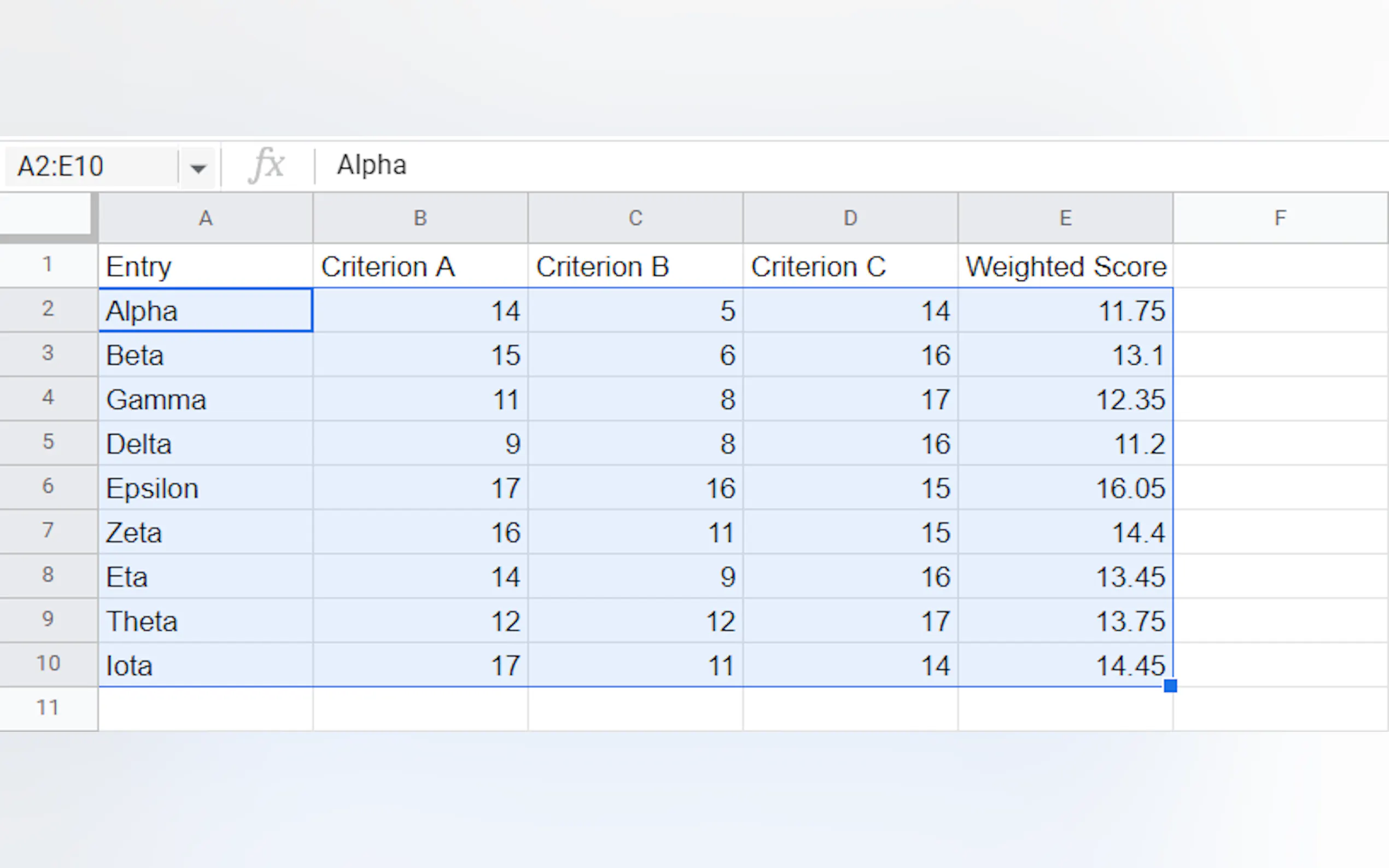Click the cell containing Epsilon
The height and width of the screenshot is (868, 1389).
point(206,488)
